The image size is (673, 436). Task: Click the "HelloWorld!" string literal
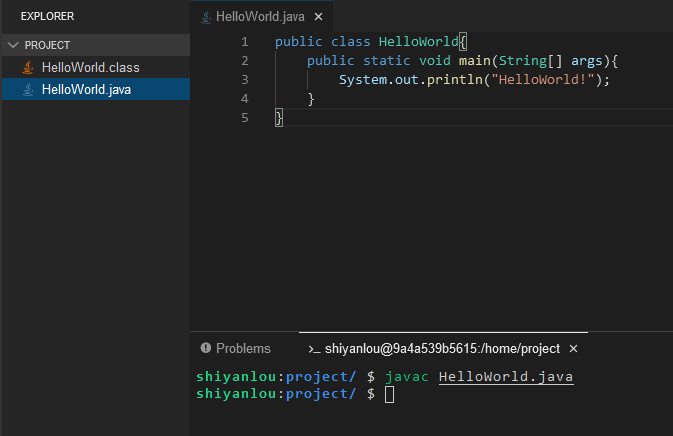[543, 79]
